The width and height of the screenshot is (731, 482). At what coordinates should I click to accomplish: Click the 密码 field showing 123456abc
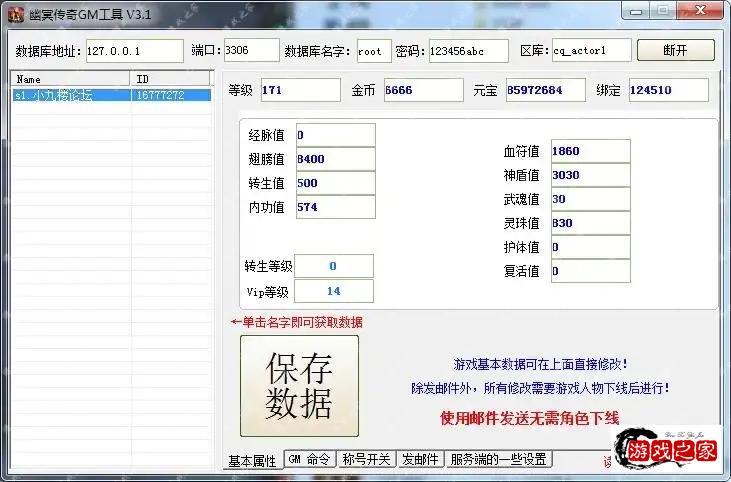point(468,51)
